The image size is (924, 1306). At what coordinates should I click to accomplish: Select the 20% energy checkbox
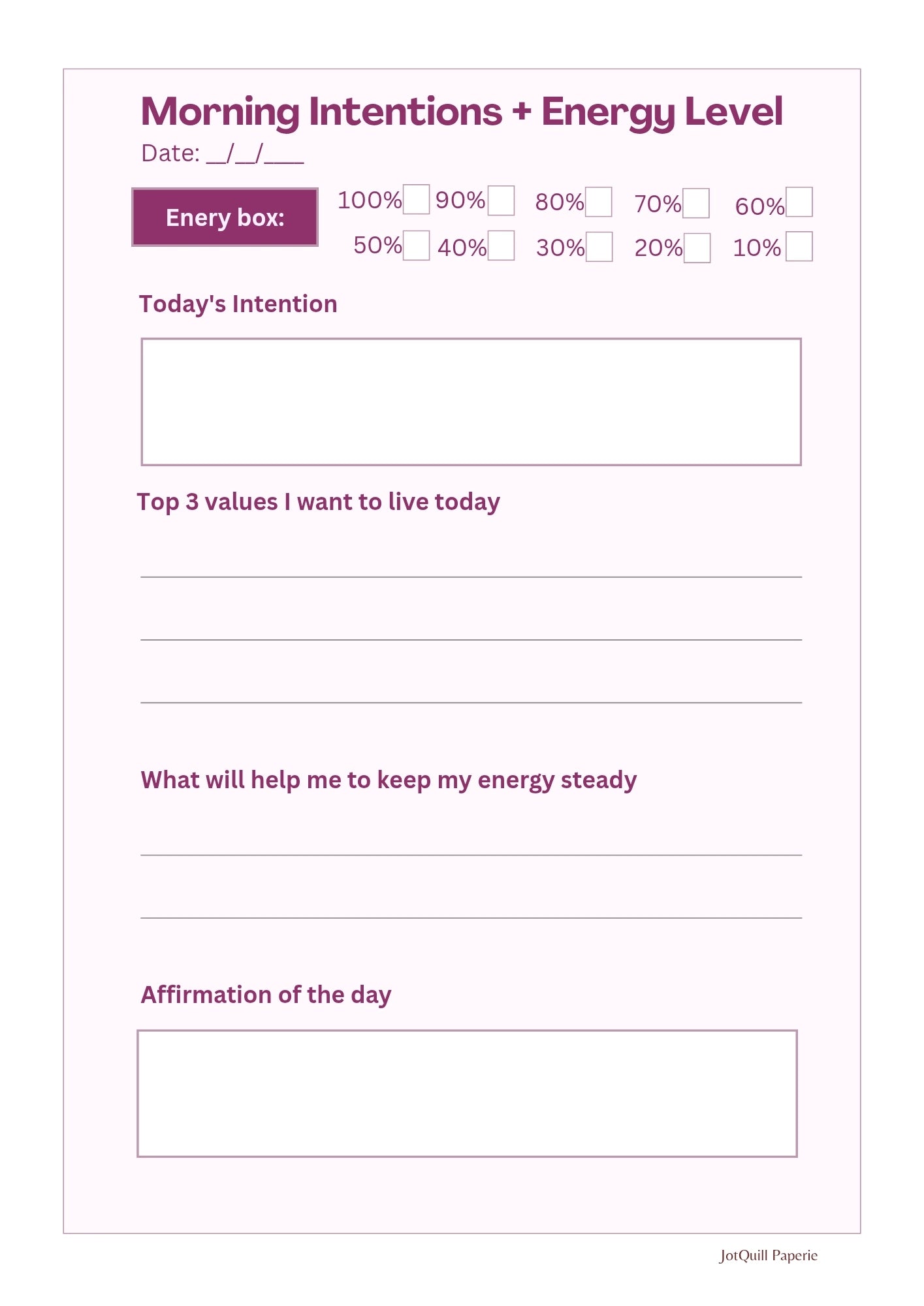tap(697, 248)
